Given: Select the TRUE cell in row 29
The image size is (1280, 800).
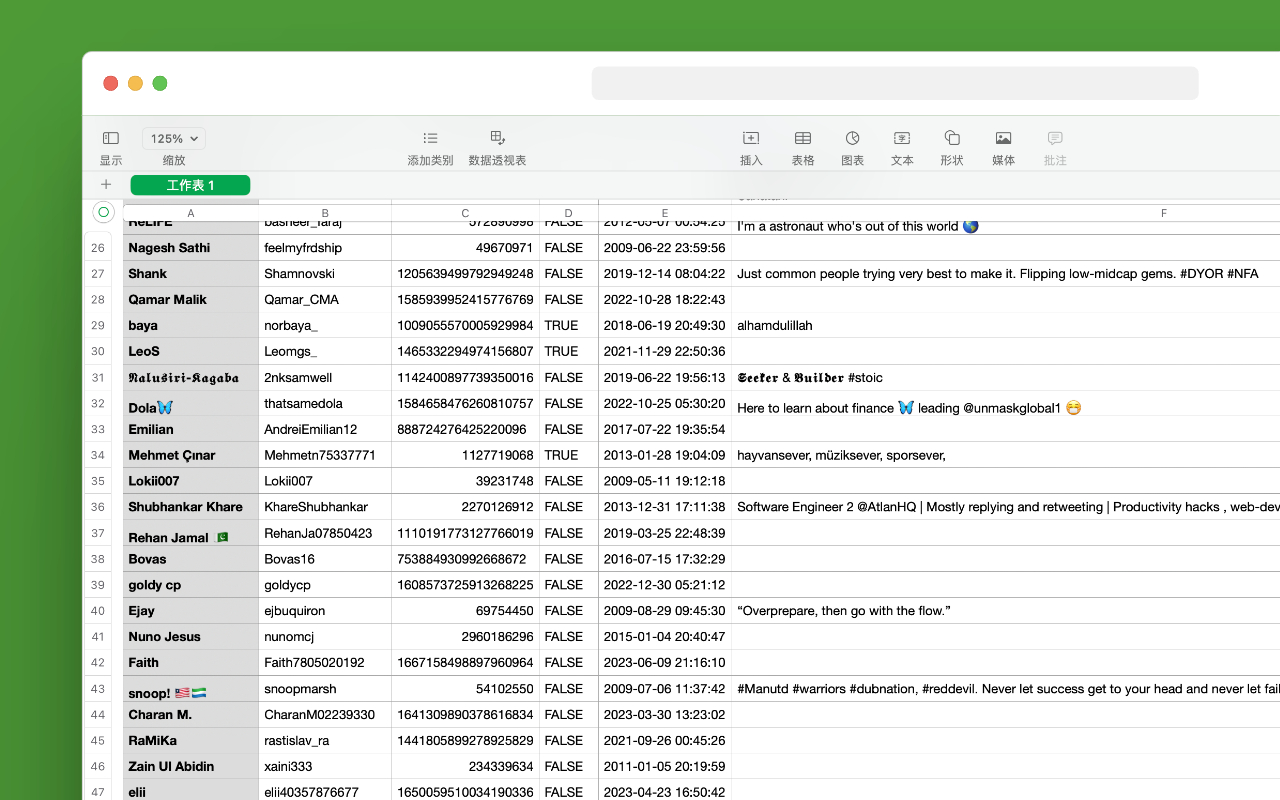Looking at the screenshot, I should pyautogui.click(x=568, y=325).
